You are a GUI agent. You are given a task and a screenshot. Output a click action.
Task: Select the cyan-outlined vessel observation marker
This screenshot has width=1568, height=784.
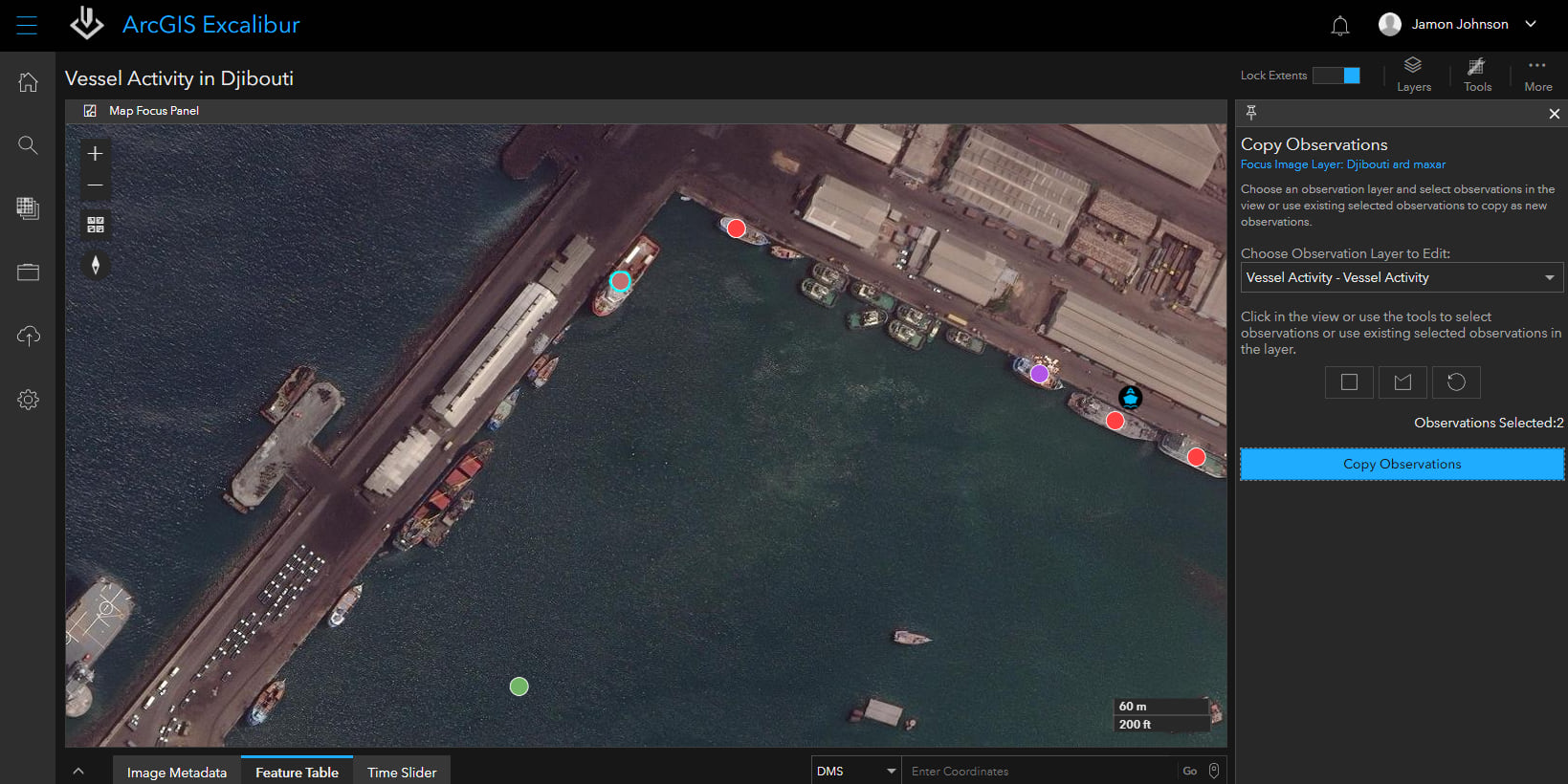pos(620,281)
